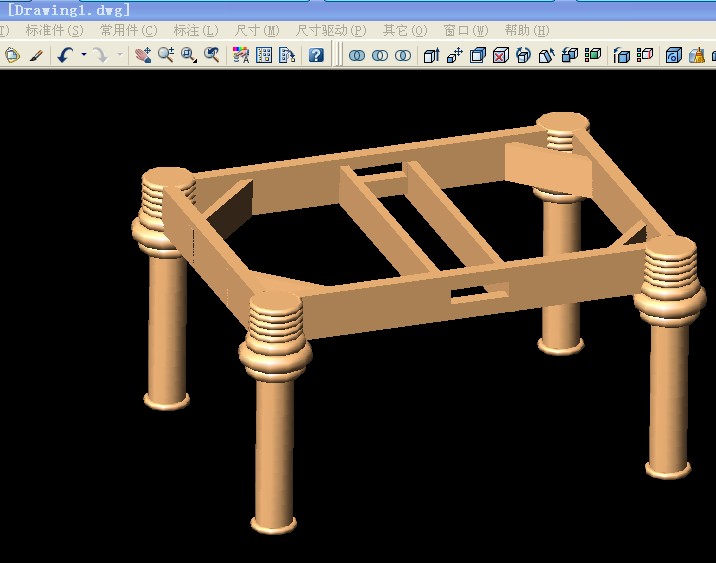This screenshot has height=563, width=716.
Task: Select the Delete Faces tool
Action: (x=501, y=55)
